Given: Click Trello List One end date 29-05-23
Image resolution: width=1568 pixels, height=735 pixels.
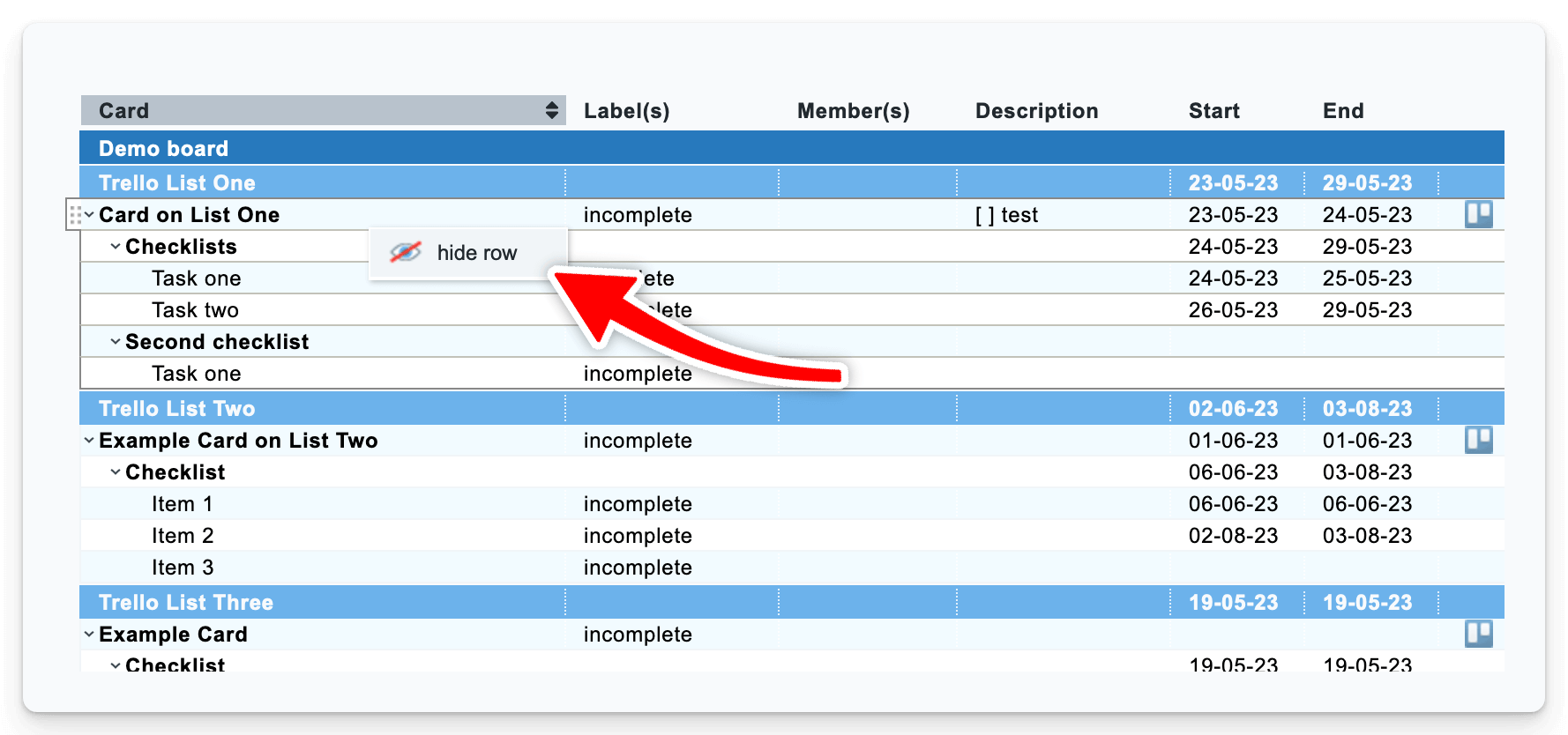Looking at the screenshot, I should [1367, 183].
